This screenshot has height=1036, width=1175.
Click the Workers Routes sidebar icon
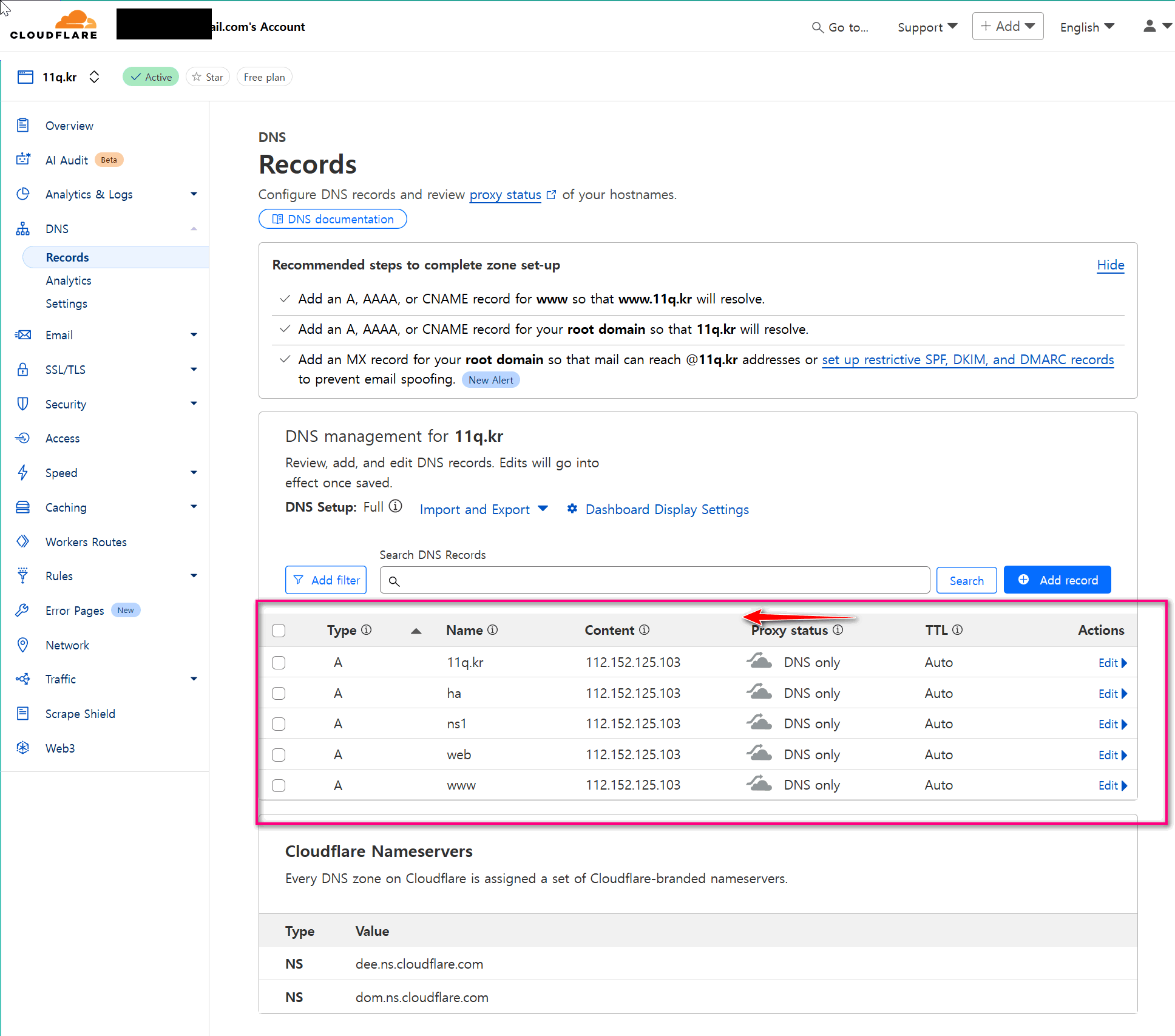pyautogui.click(x=23, y=541)
